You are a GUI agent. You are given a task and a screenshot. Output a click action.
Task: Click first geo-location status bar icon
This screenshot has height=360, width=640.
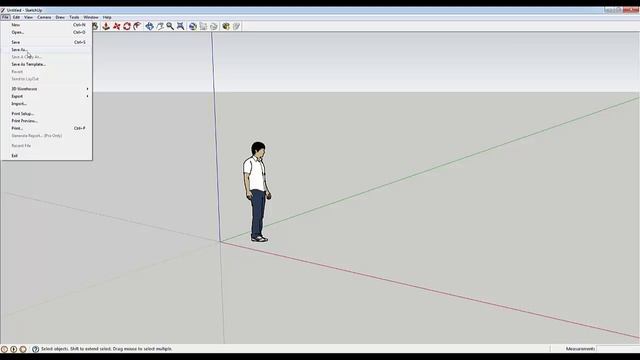[x=4, y=349]
